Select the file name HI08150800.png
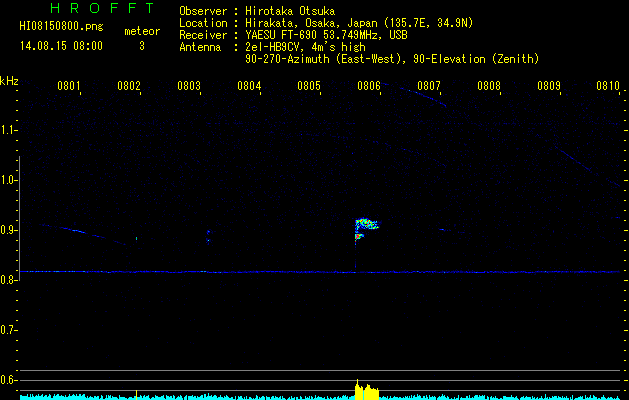This screenshot has height=400, width=629. (61, 27)
